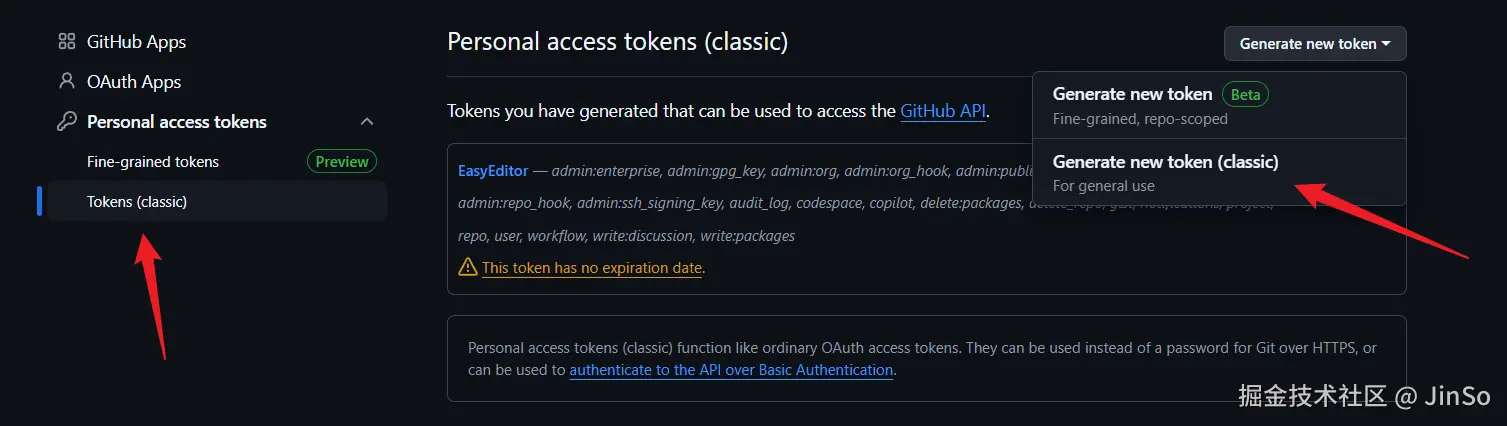The width and height of the screenshot is (1507, 426).
Task: Click the Personal access tokens (classic) page title
Action: click(617, 42)
